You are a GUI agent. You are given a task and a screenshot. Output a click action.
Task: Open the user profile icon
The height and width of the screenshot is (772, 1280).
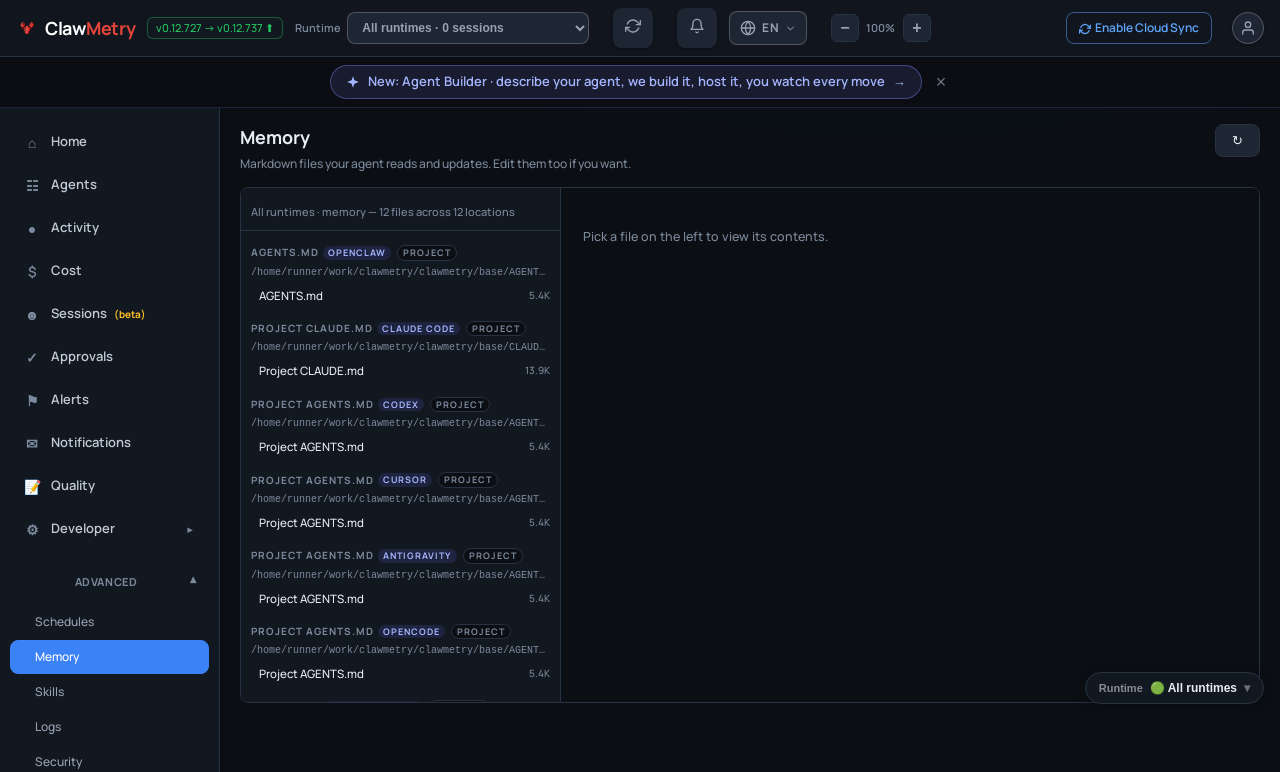(1248, 28)
